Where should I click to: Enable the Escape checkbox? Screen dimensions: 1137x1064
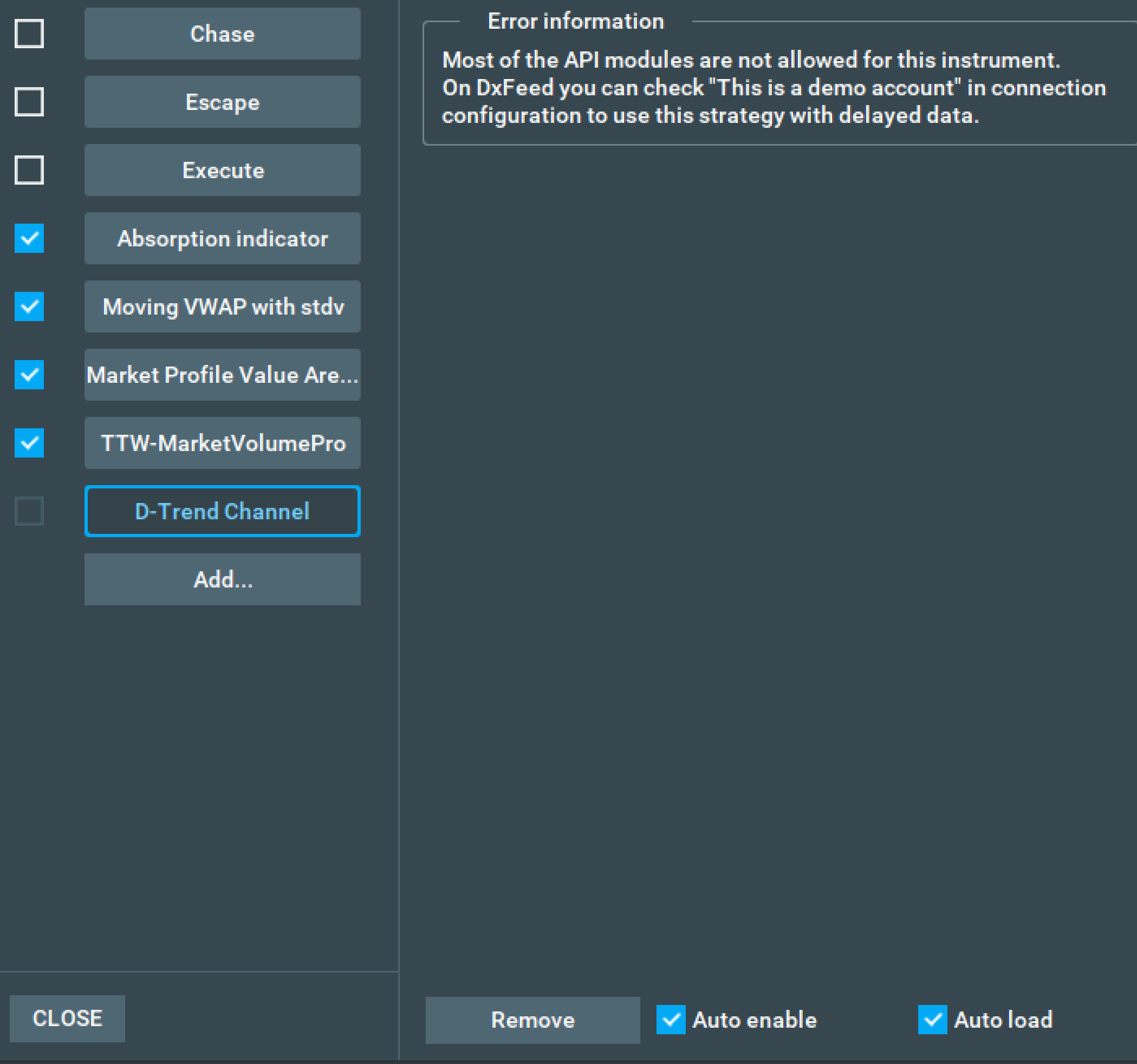(29, 102)
